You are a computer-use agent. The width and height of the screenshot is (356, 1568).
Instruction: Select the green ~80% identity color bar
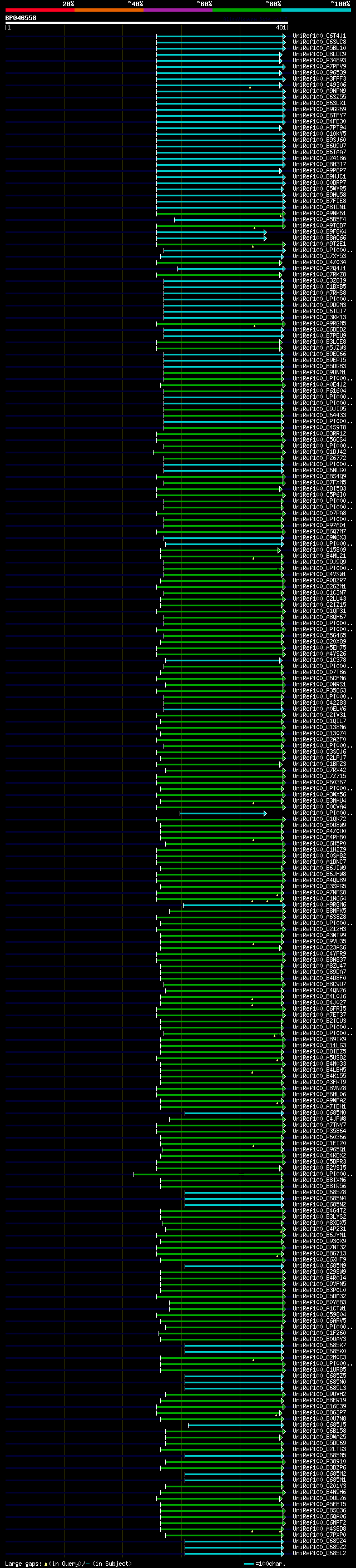[x=247, y=10]
